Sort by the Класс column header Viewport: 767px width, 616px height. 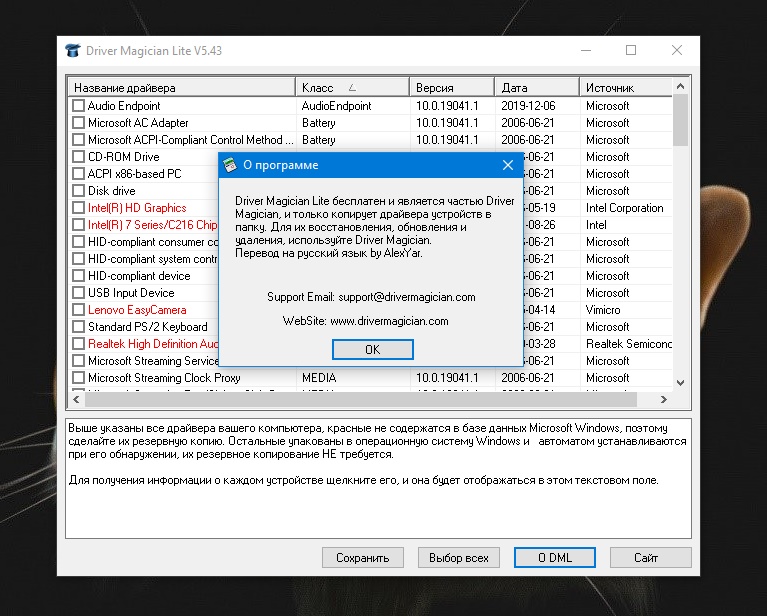(x=353, y=88)
